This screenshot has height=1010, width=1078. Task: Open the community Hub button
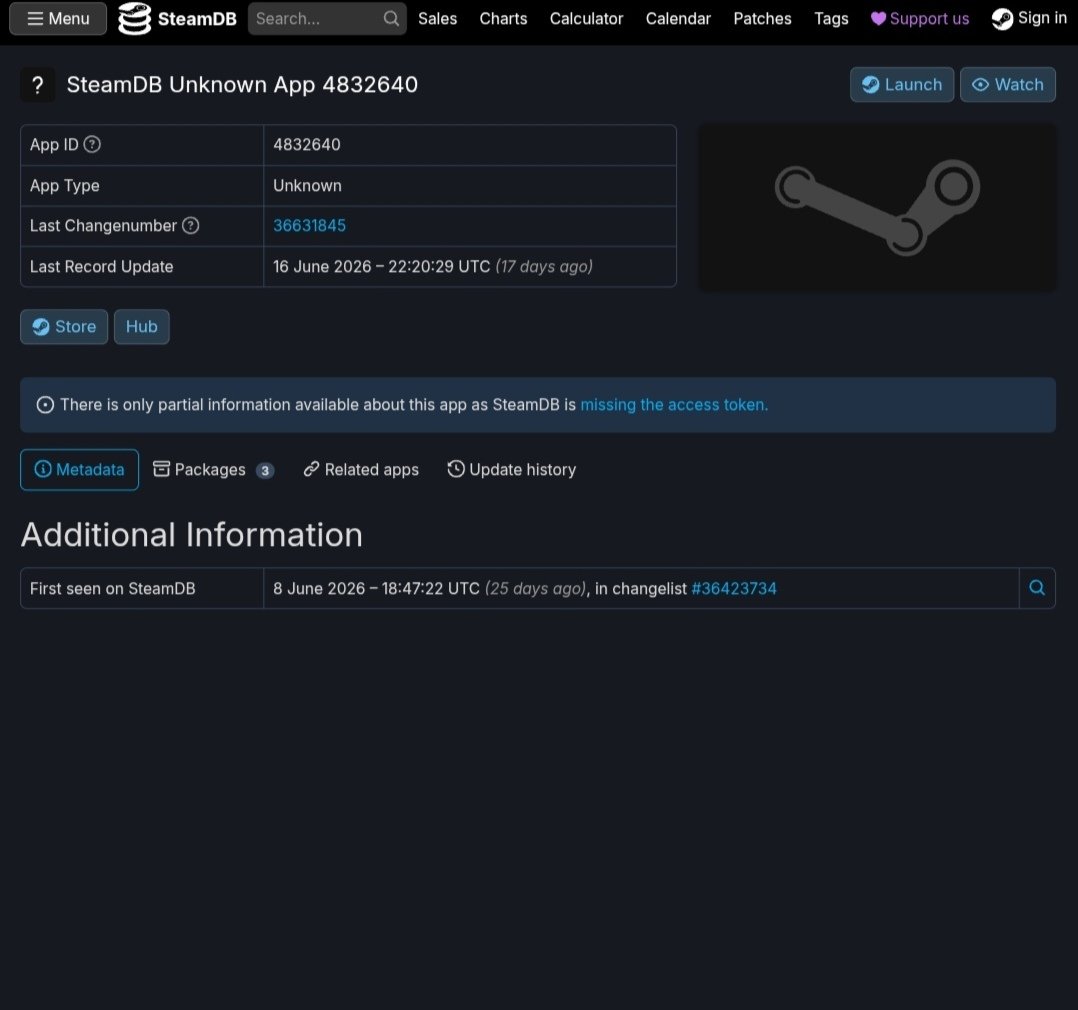142,327
